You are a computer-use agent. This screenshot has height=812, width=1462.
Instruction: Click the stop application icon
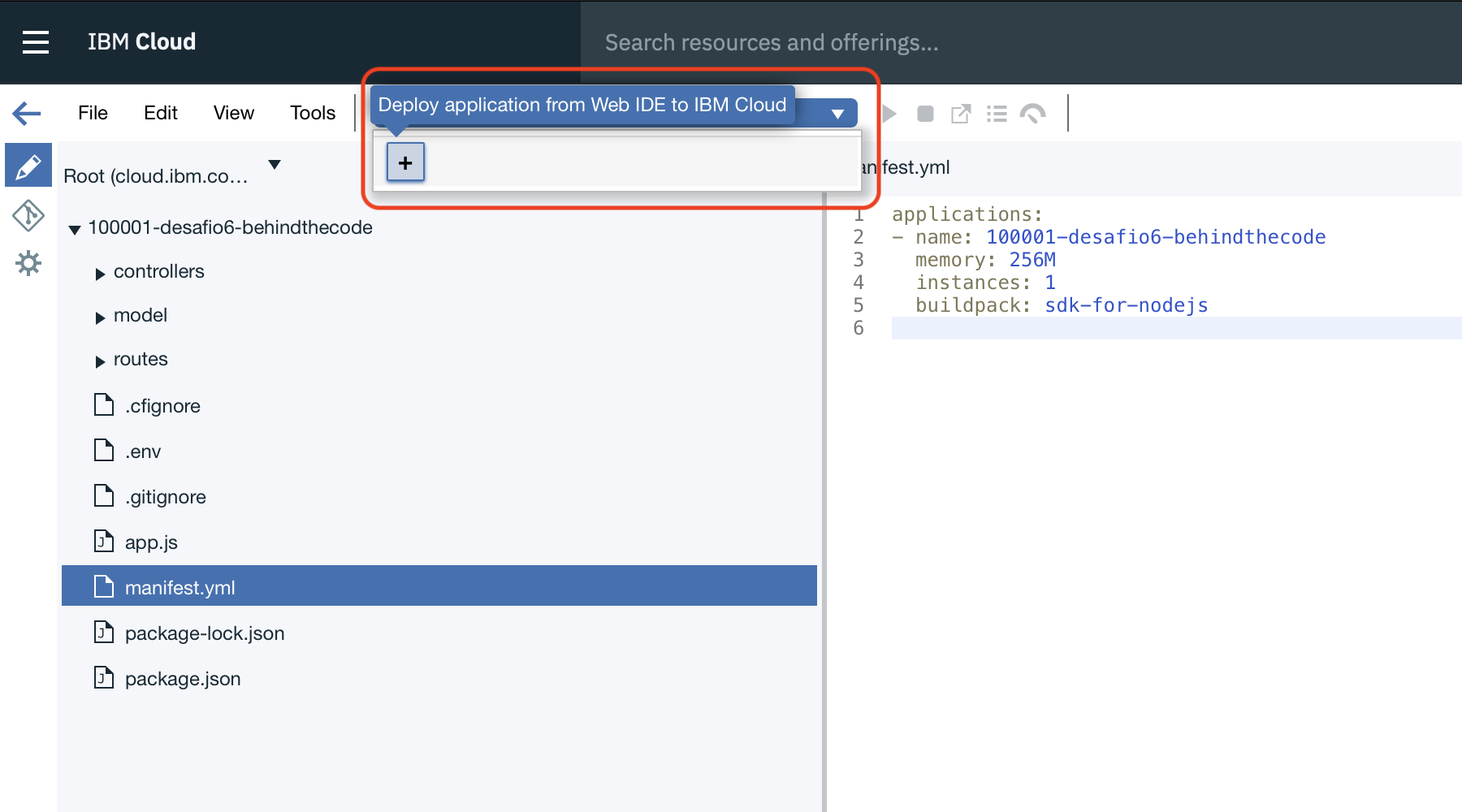click(x=925, y=114)
